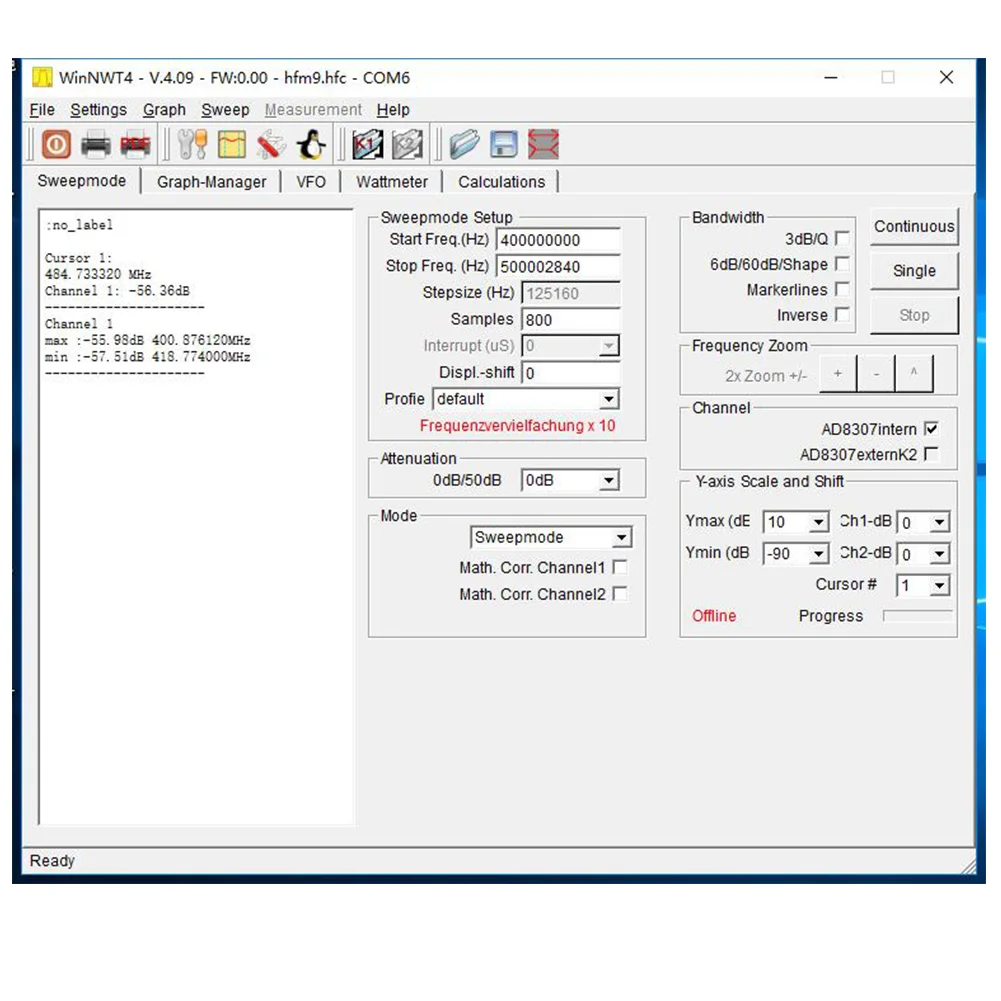Click the WinNWT4 title bar app icon
The image size is (1001, 1001).
(x=42, y=77)
